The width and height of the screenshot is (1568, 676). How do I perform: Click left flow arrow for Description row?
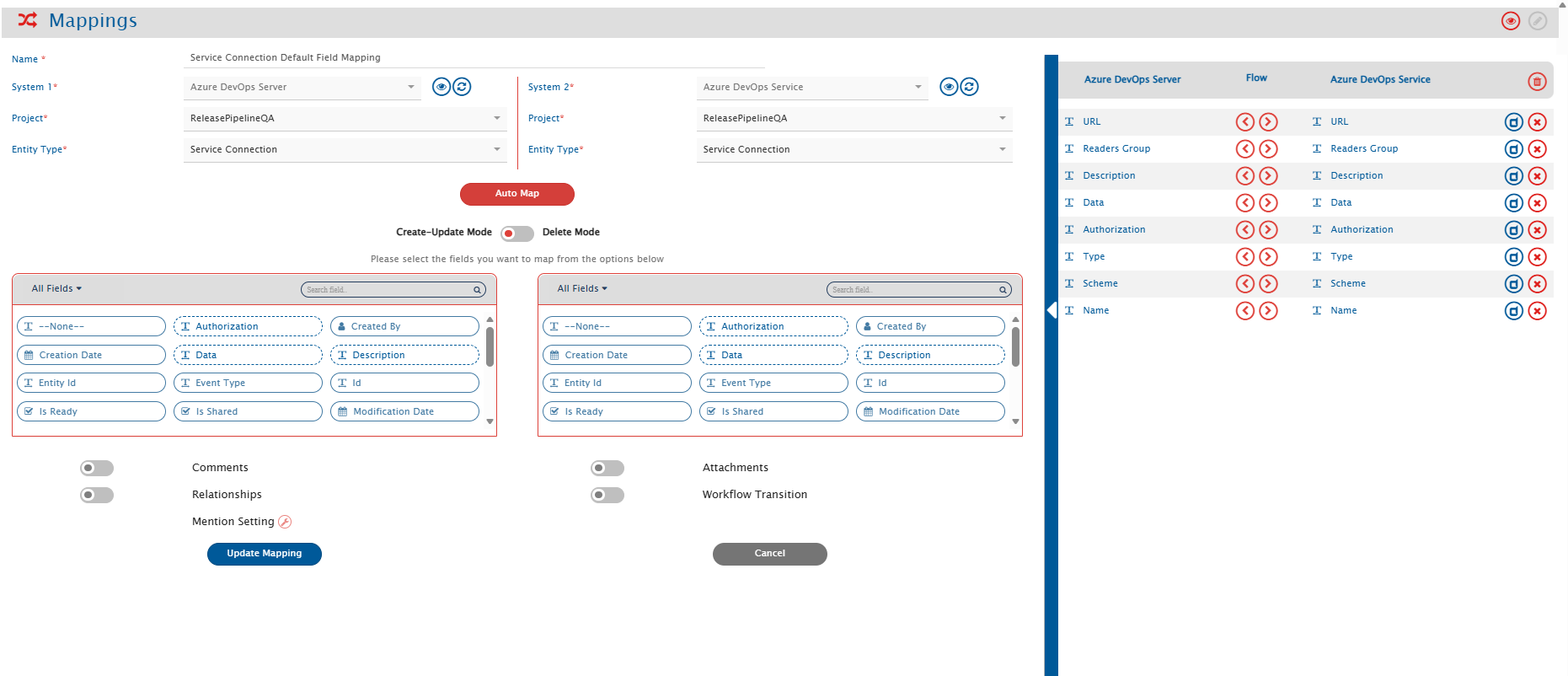(1244, 176)
